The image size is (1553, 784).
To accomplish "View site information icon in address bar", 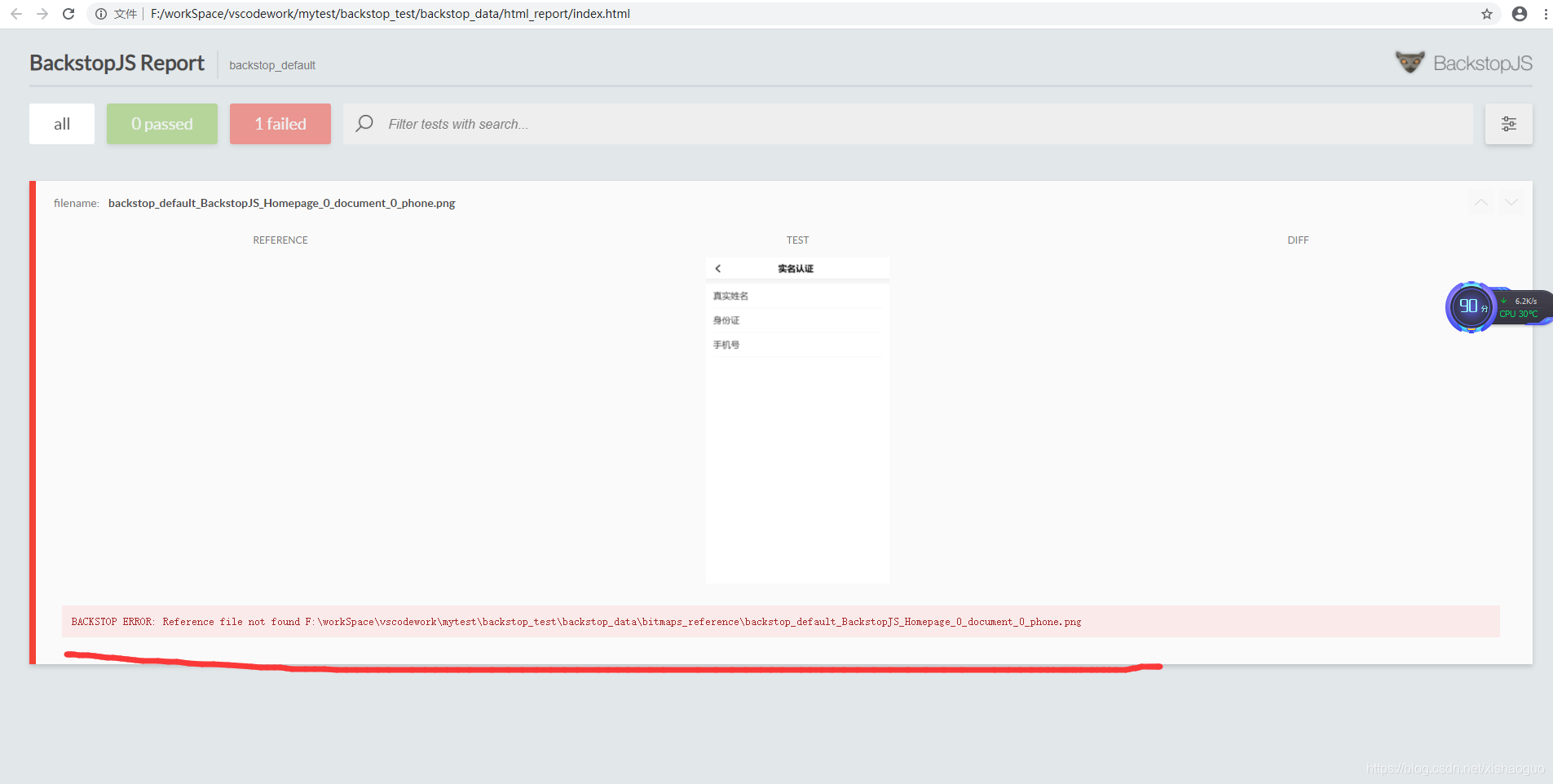I will pyautogui.click(x=101, y=14).
